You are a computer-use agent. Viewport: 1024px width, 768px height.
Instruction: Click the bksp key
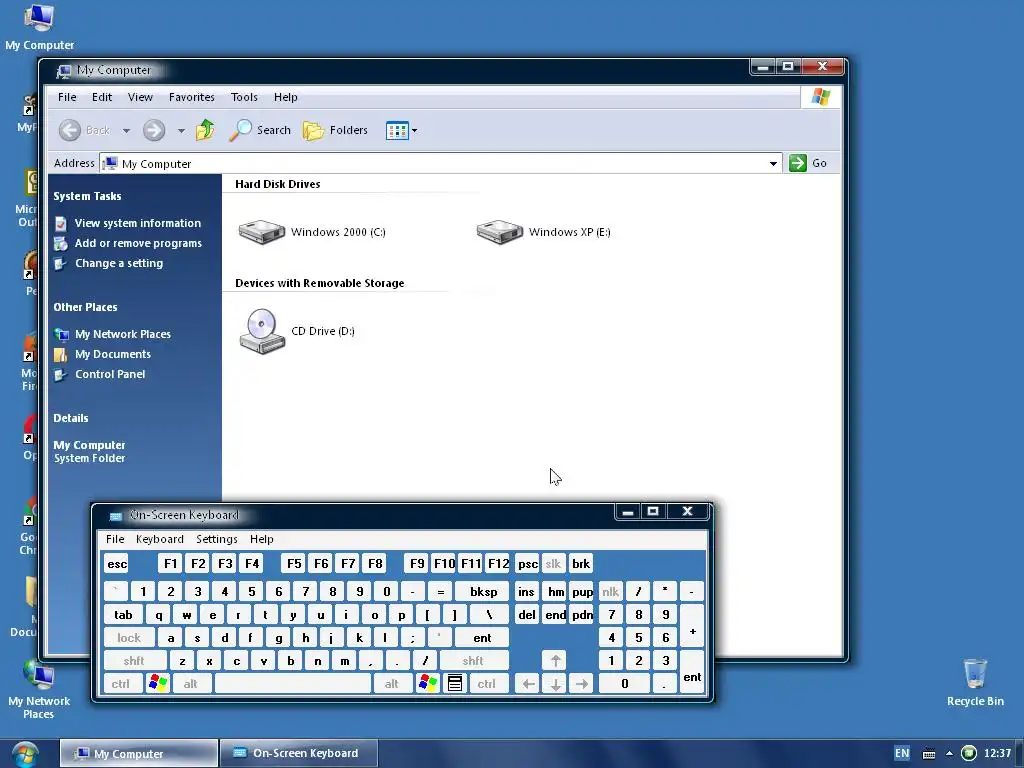[483, 592]
